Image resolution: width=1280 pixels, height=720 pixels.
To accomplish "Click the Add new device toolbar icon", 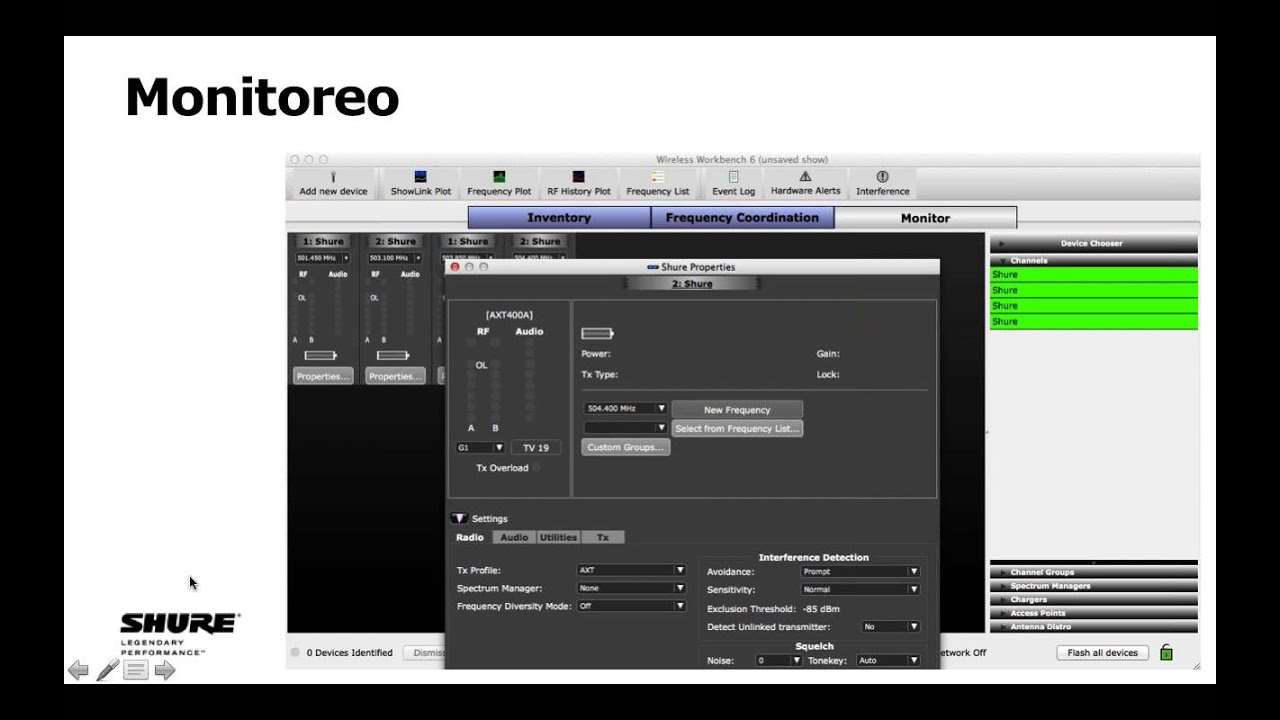I will (x=333, y=183).
